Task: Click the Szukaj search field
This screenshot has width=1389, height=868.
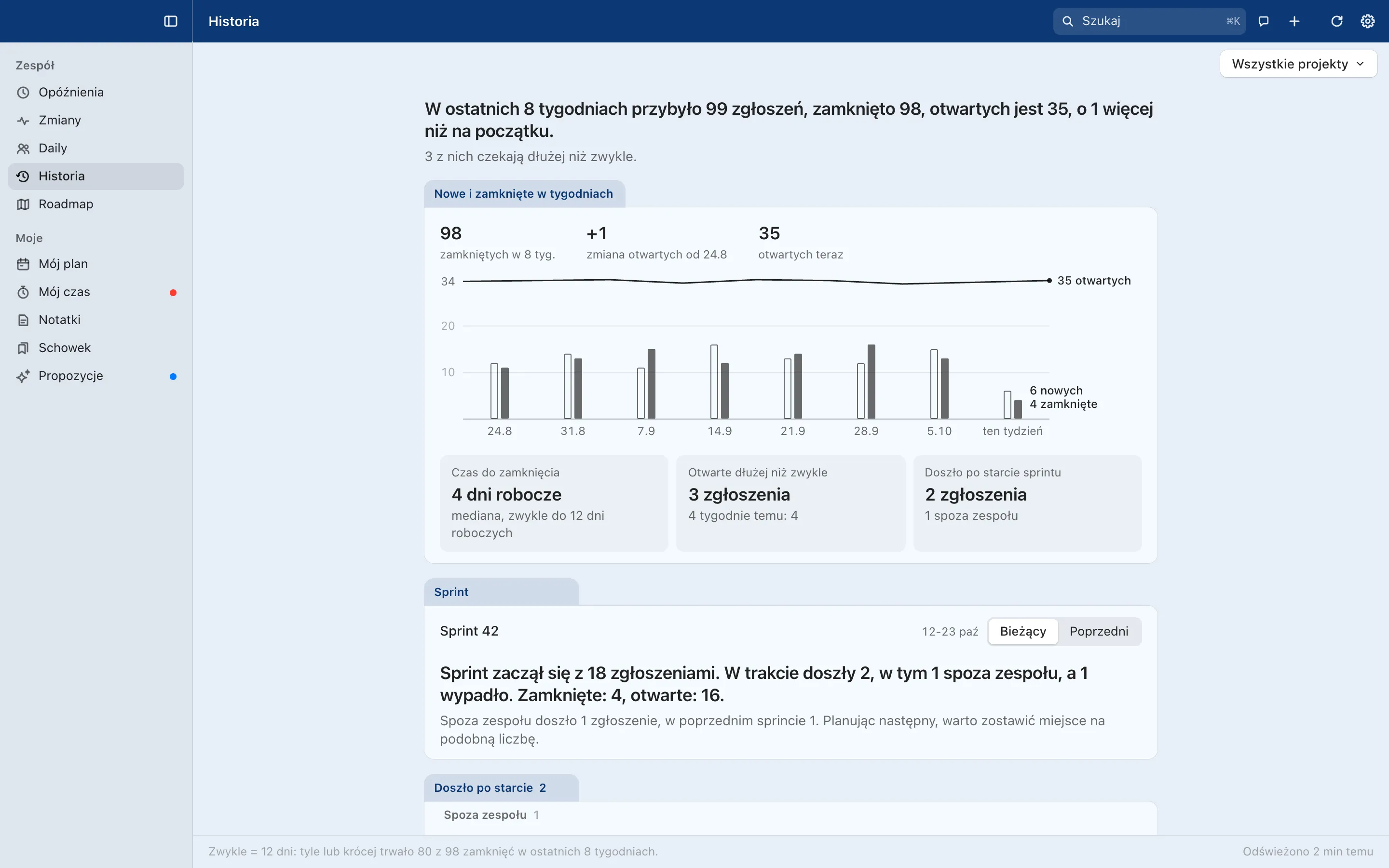Action: tap(1149, 21)
